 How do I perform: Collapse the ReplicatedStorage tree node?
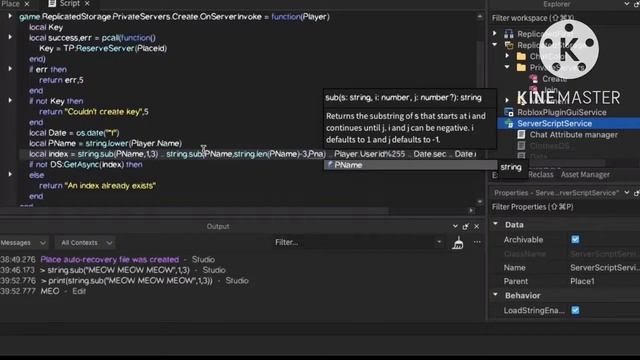pyautogui.click(x=495, y=44)
